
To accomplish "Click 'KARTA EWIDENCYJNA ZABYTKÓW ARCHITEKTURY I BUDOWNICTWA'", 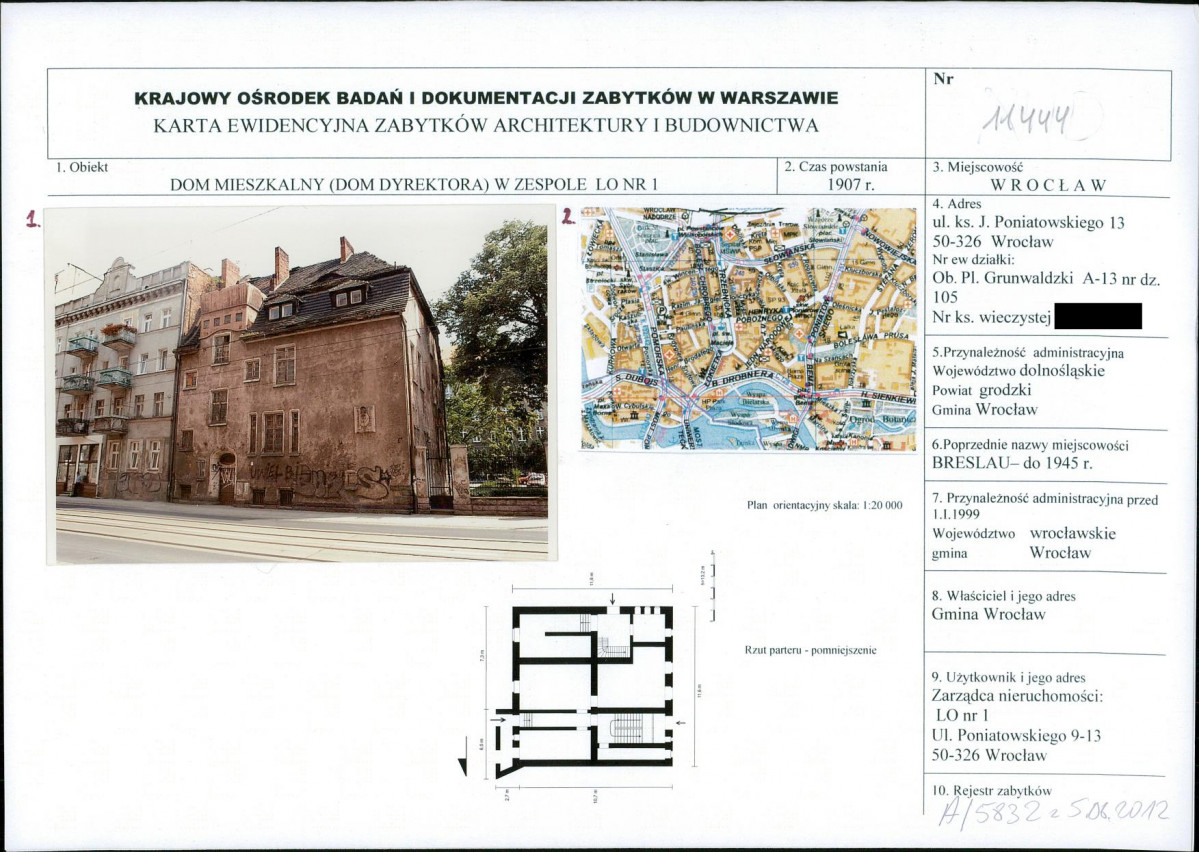I will pos(486,126).
